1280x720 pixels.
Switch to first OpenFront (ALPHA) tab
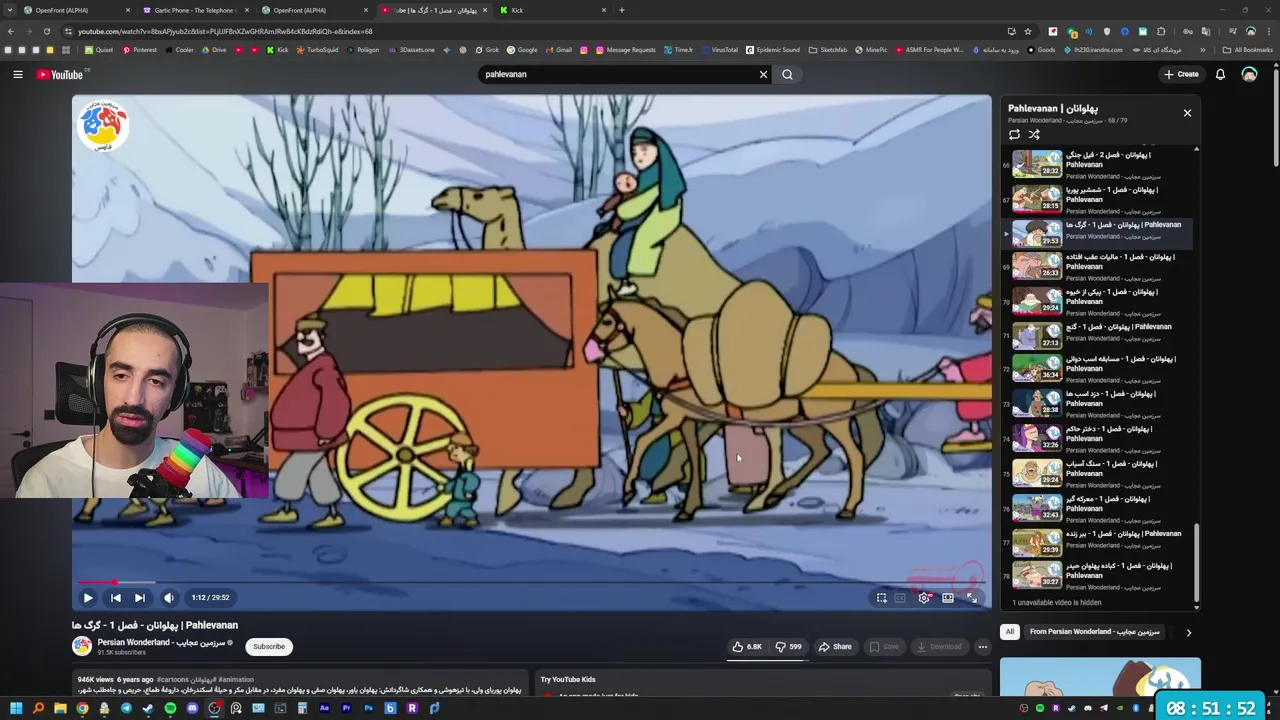pos(75,10)
